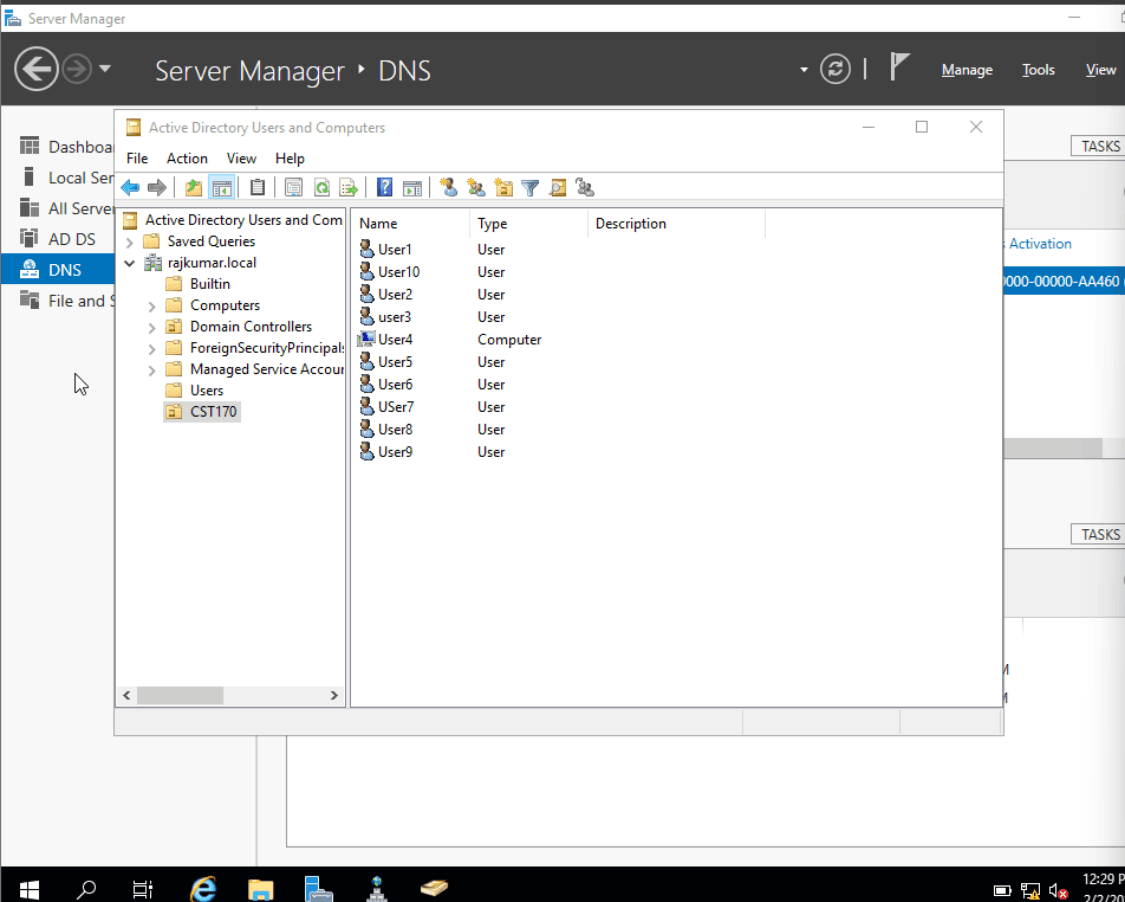
Task: Open Server Manager notifications flag
Action: pyautogui.click(x=899, y=67)
